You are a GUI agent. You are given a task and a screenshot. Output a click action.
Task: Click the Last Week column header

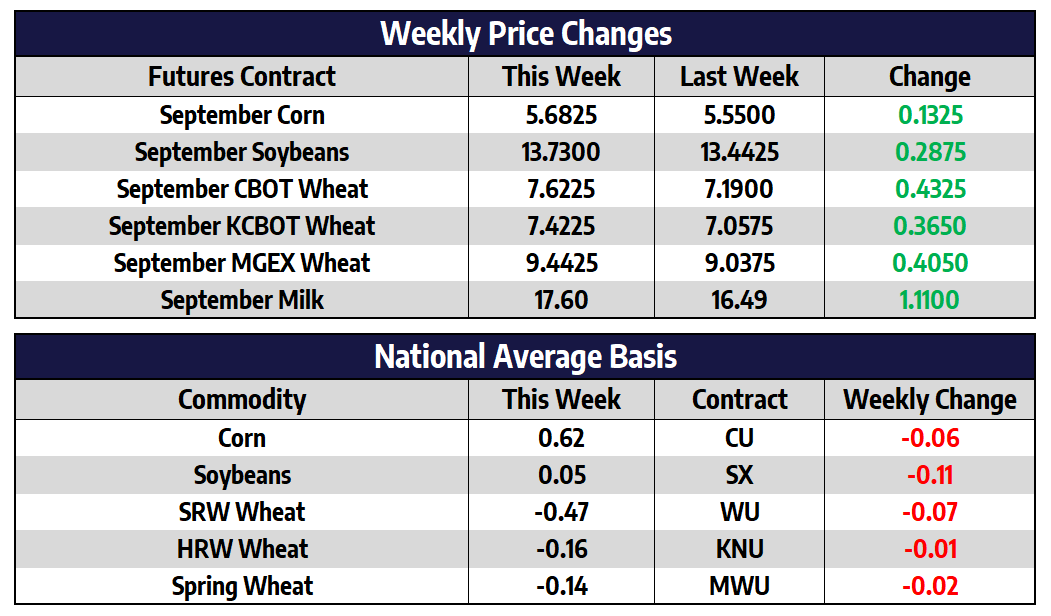point(739,77)
